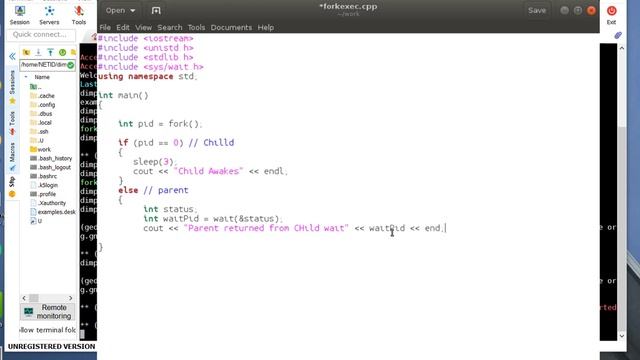The image size is (640, 360).
Task: Toggle the tree expander beside the Name header
Action: [x=26, y=77]
